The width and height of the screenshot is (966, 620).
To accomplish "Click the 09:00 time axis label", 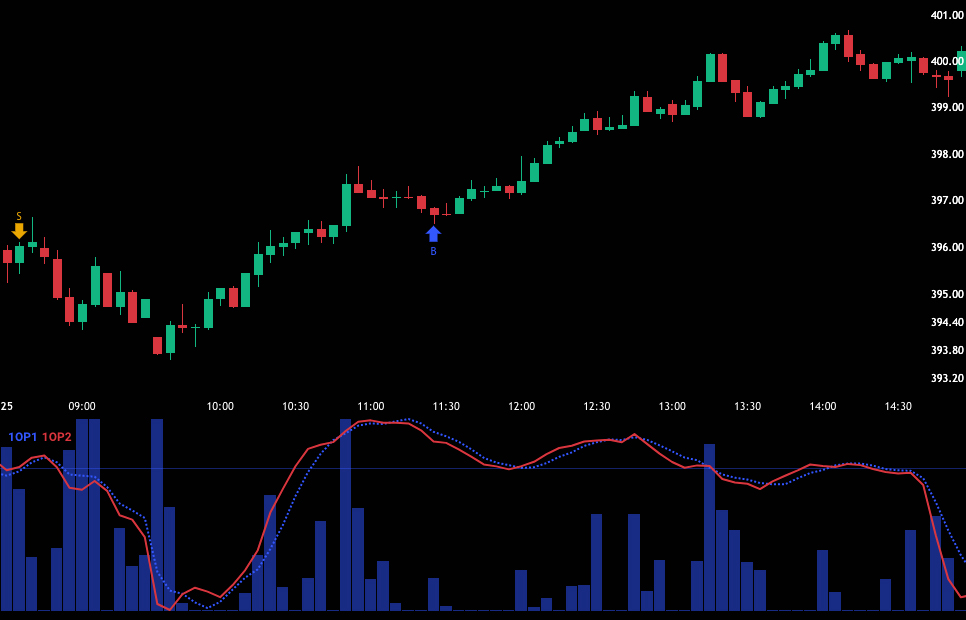I will pos(82,406).
